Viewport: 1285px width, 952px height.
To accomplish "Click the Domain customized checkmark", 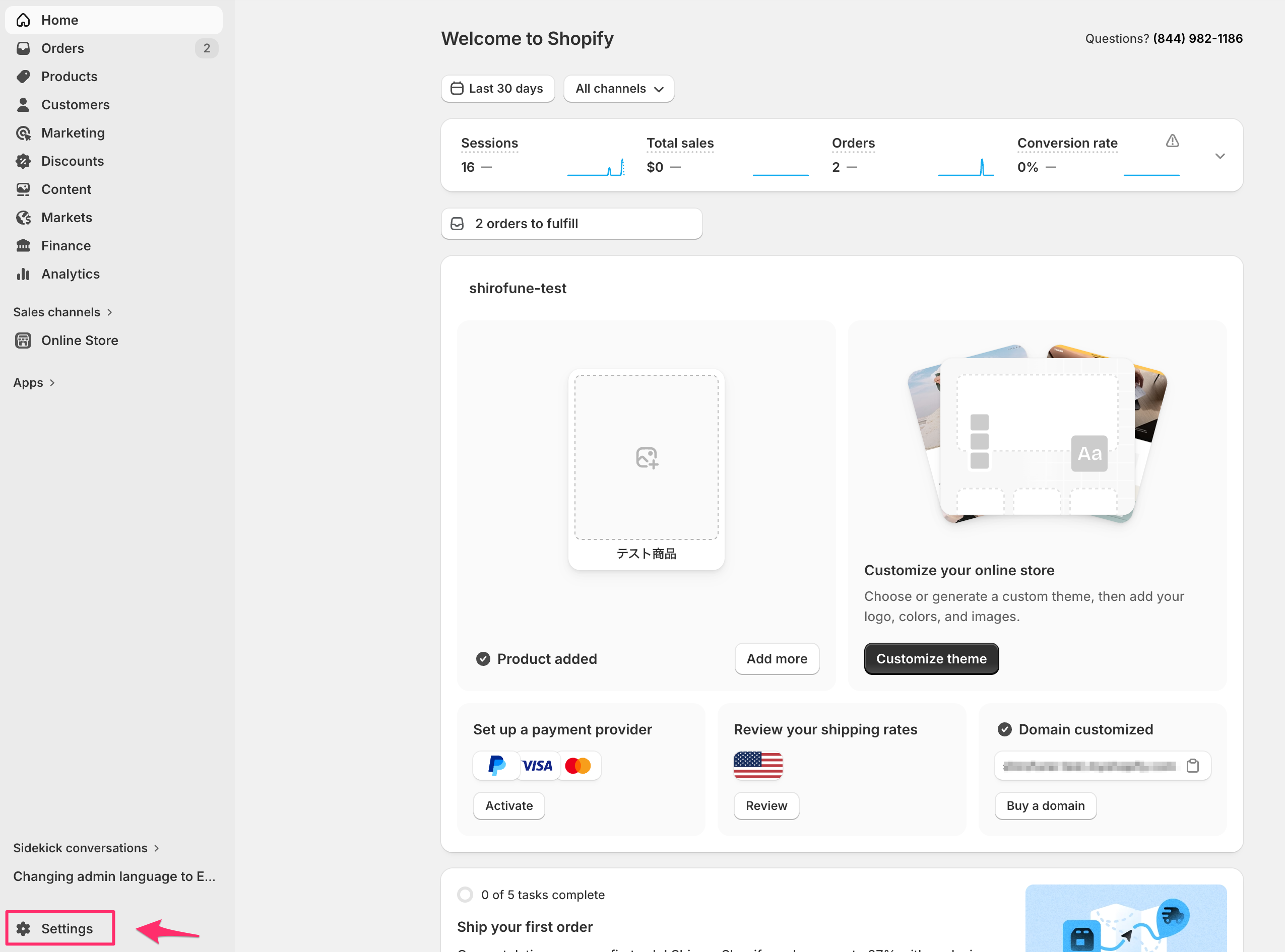I will [x=1004, y=729].
